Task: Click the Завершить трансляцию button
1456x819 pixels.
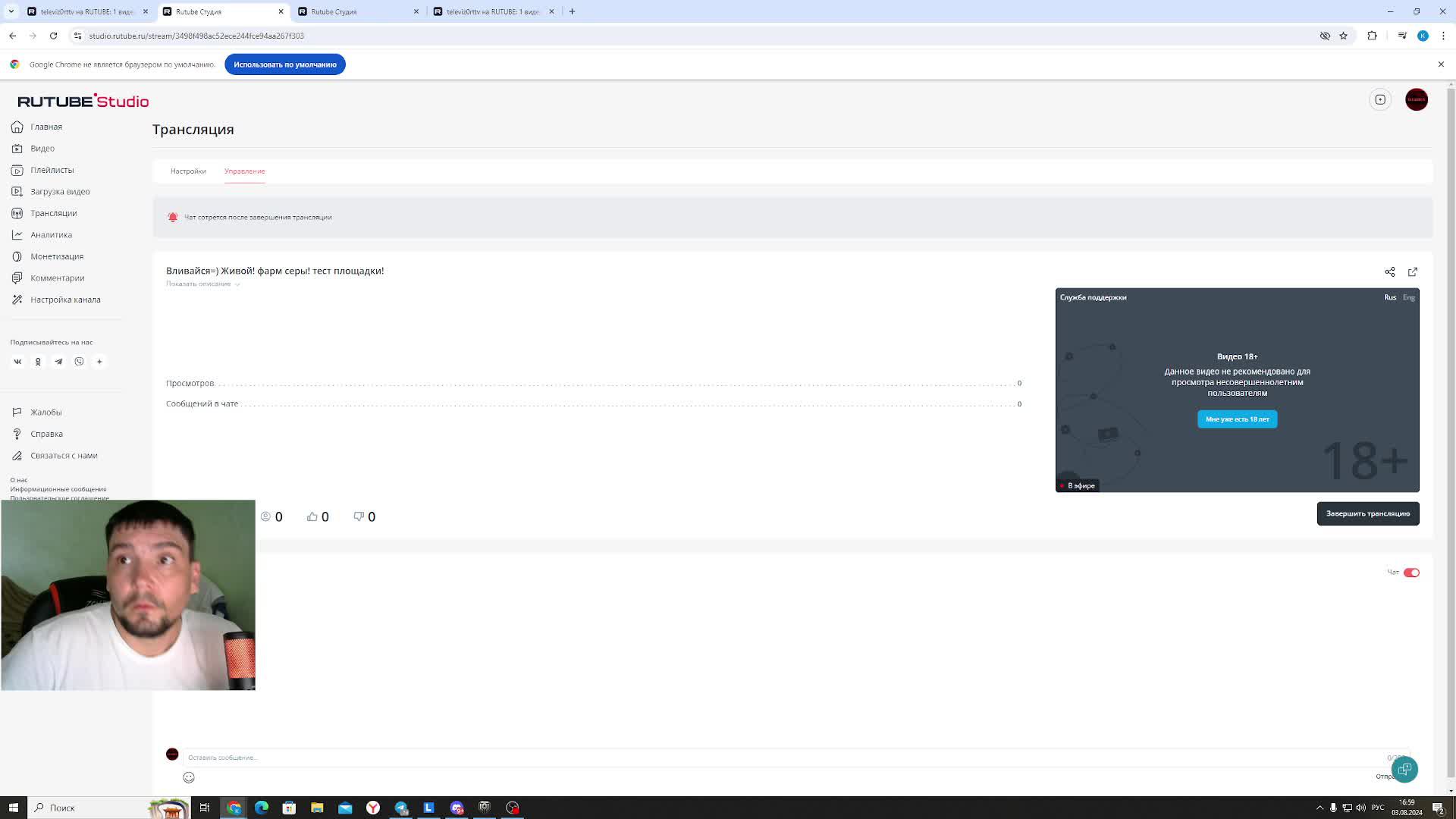Action: 1367,513
